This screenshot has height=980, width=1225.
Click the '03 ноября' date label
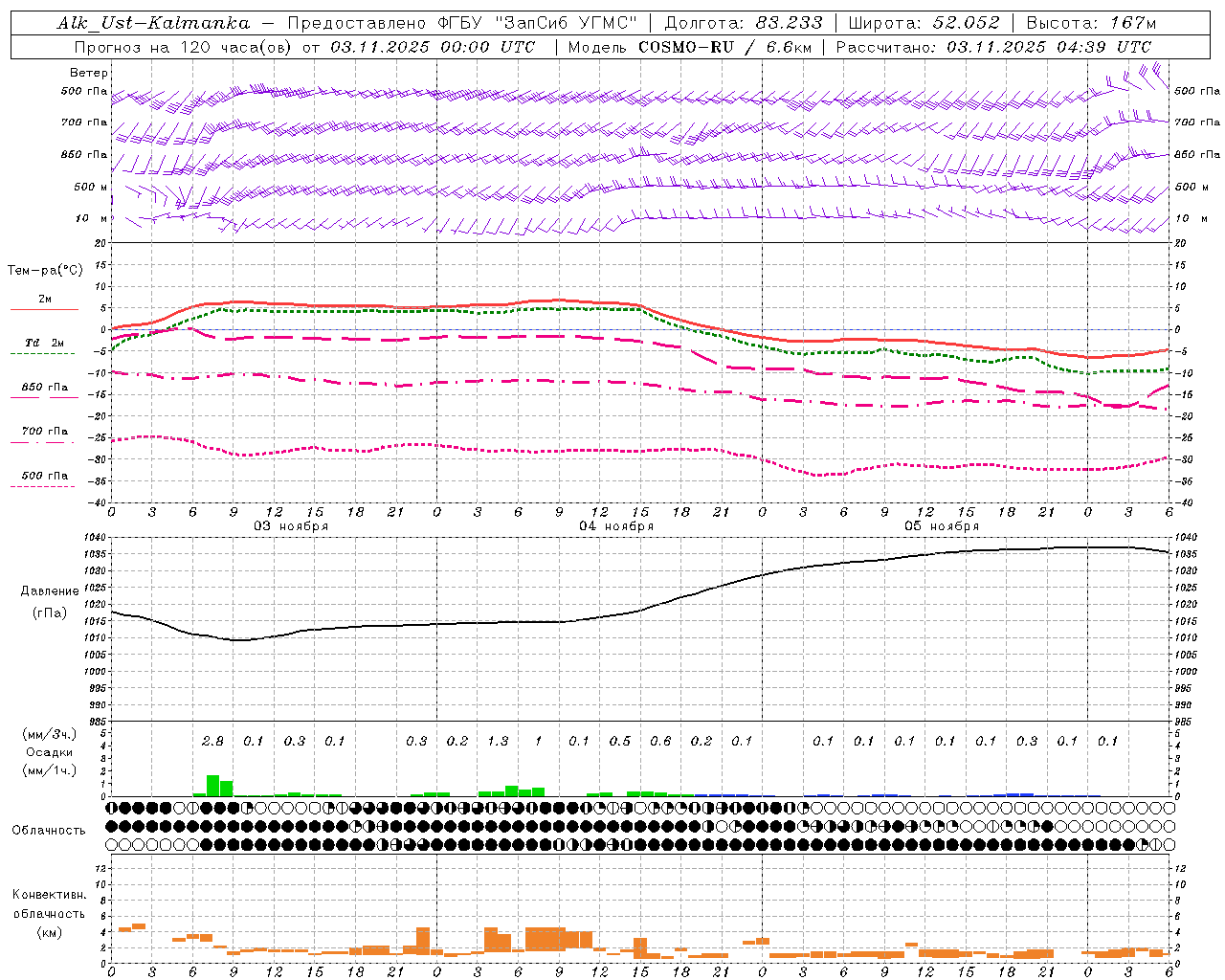point(291,526)
